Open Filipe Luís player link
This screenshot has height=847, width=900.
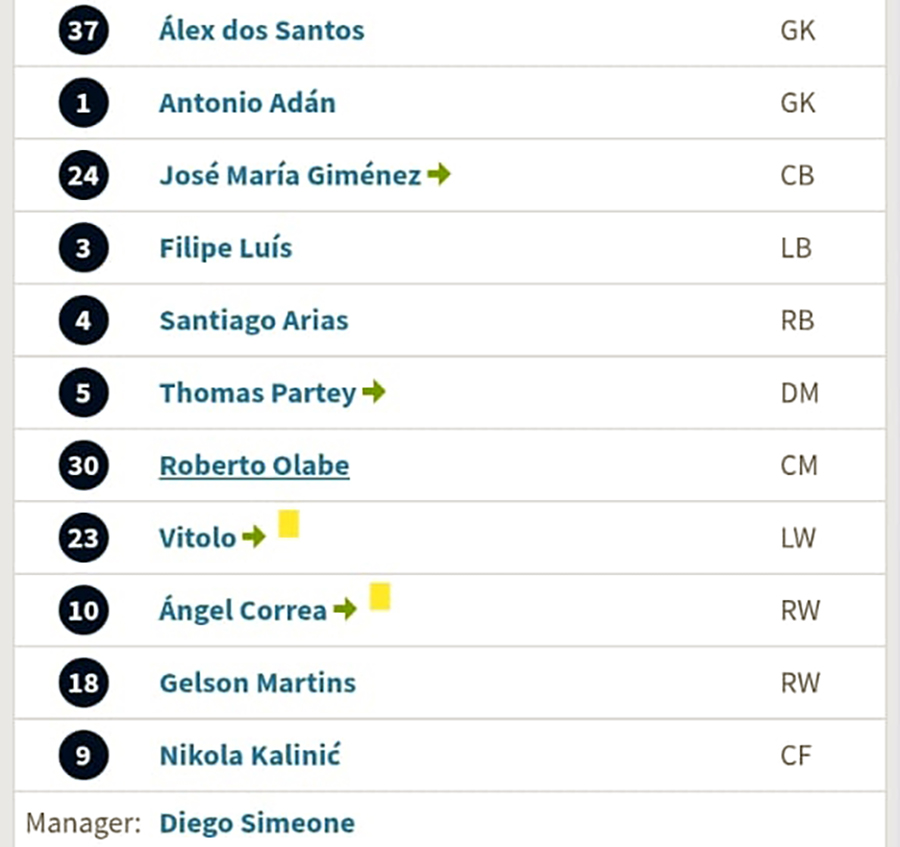226,248
